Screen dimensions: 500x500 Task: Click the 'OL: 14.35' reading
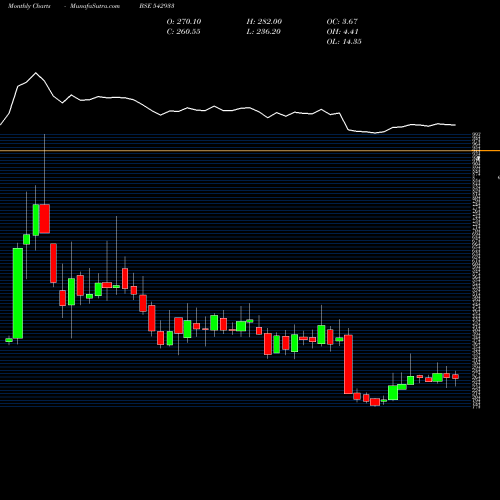(x=344, y=42)
